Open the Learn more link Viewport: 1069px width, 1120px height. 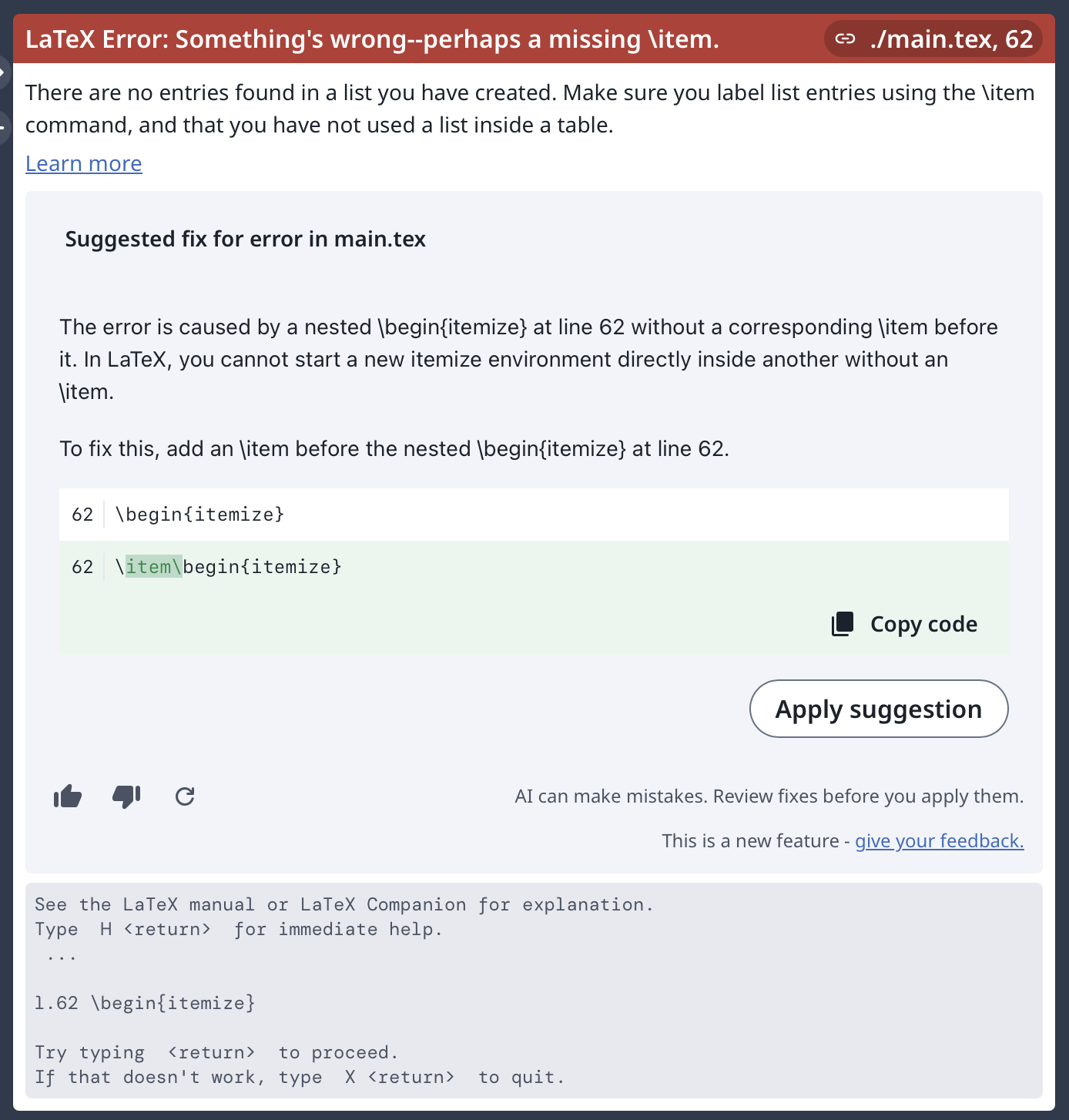(x=84, y=163)
